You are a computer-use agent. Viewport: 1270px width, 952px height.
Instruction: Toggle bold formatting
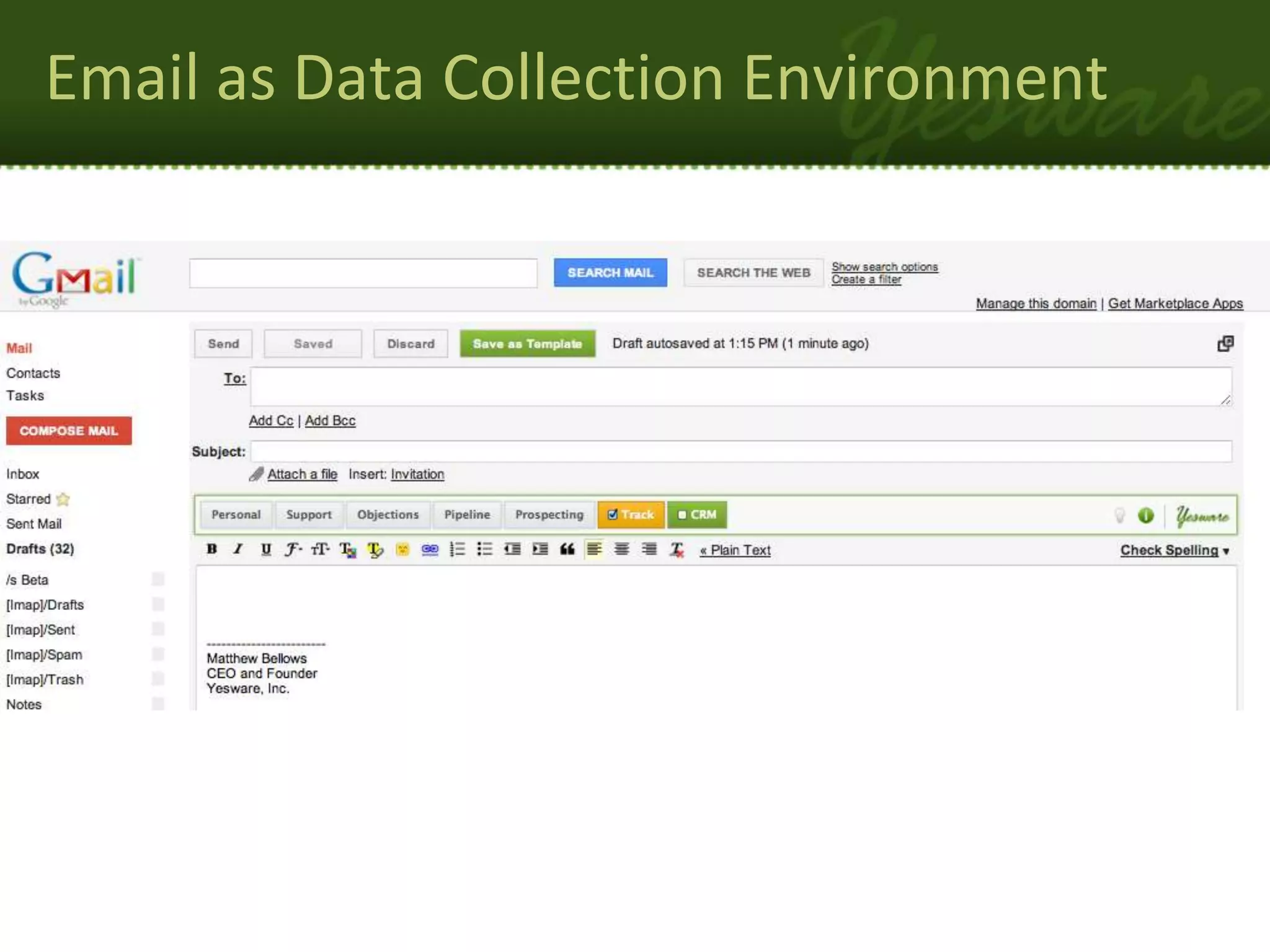pos(212,549)
